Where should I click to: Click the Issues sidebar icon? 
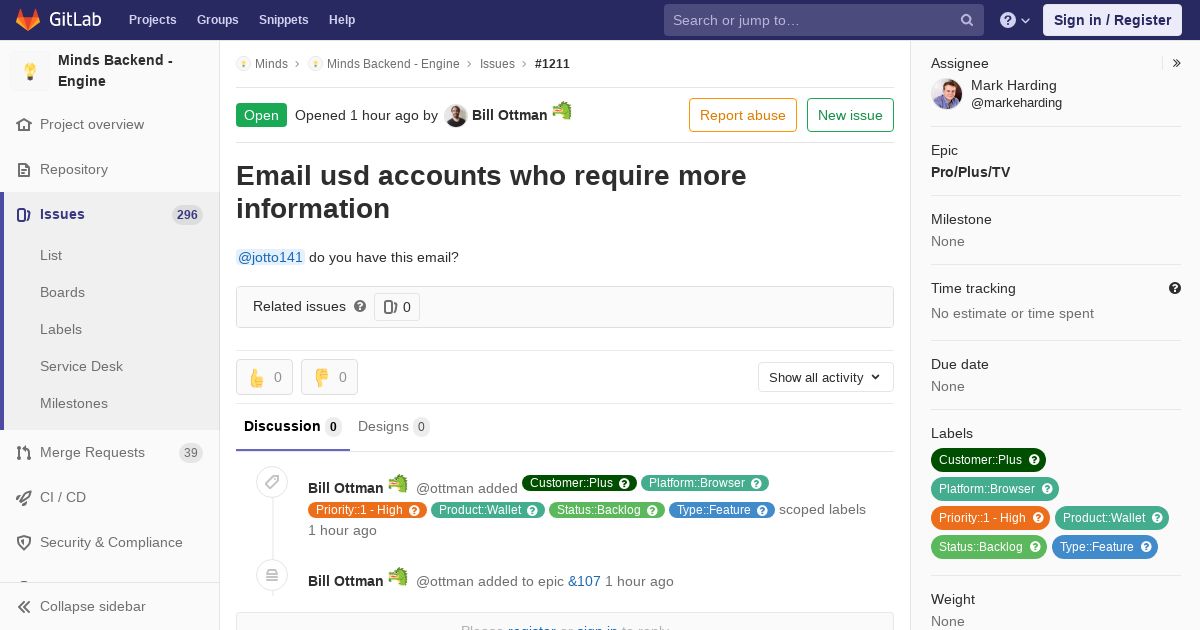pyautogui.click(x=24, y=214)
